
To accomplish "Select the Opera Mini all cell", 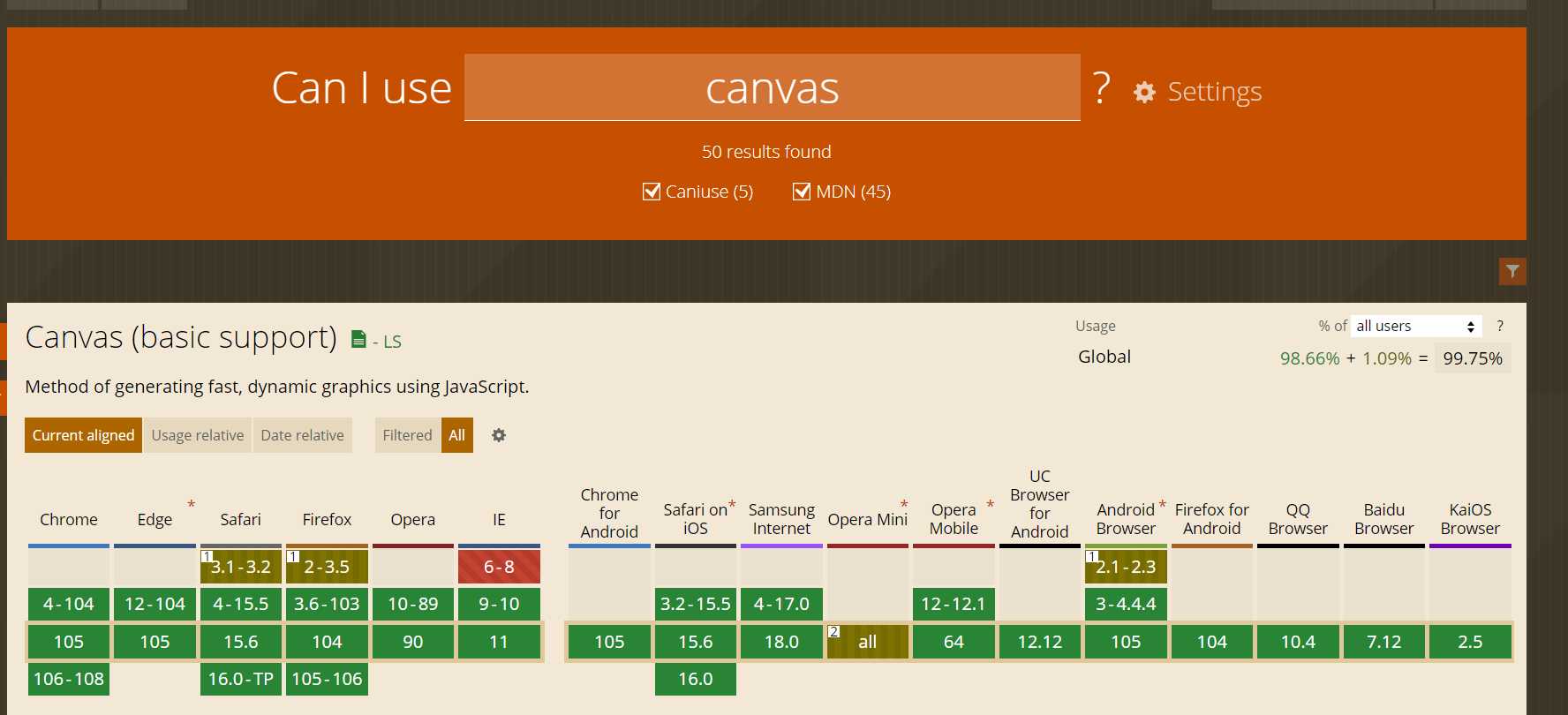I will coord(868,642).
